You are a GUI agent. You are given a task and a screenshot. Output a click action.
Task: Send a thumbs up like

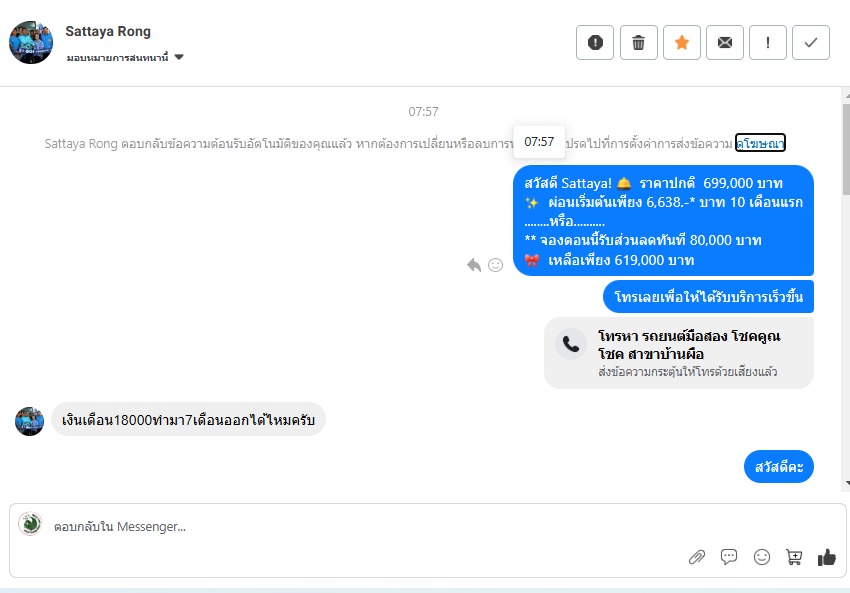tap(827, 557)
